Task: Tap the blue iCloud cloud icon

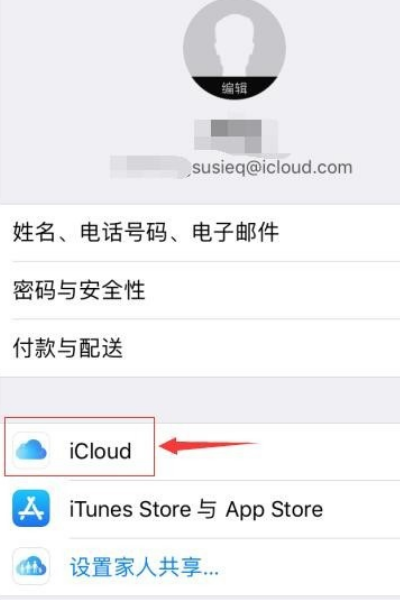Action: tap(31, 450)
